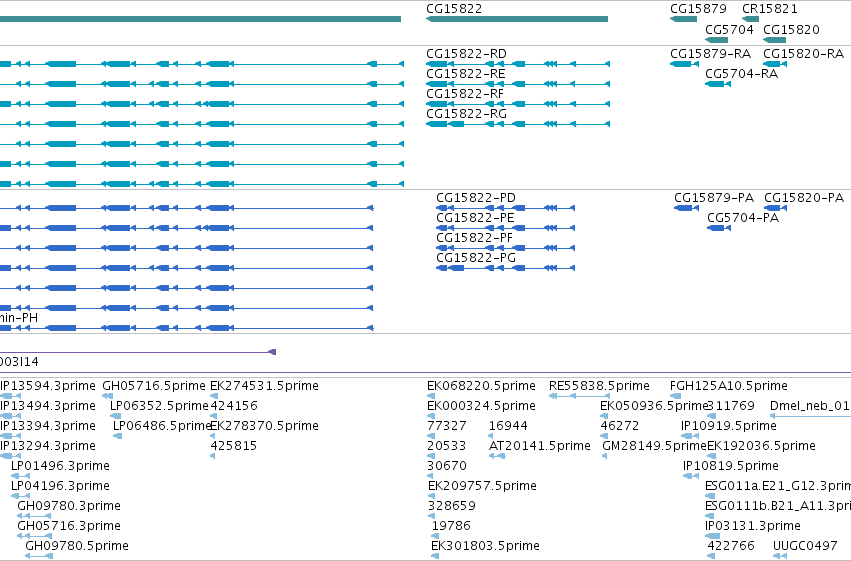Click the 425815 feature label
The width and height of the screenshot is (851, 561).
(x=234, y=446)
